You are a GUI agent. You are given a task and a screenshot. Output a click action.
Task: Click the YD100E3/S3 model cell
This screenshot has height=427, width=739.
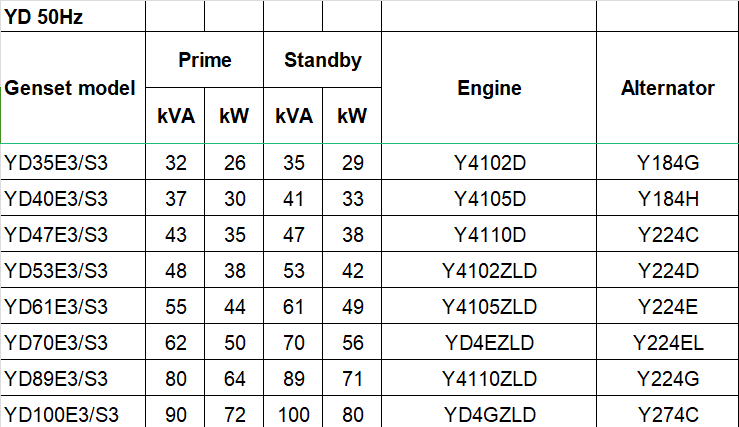(x=60, y=414)
